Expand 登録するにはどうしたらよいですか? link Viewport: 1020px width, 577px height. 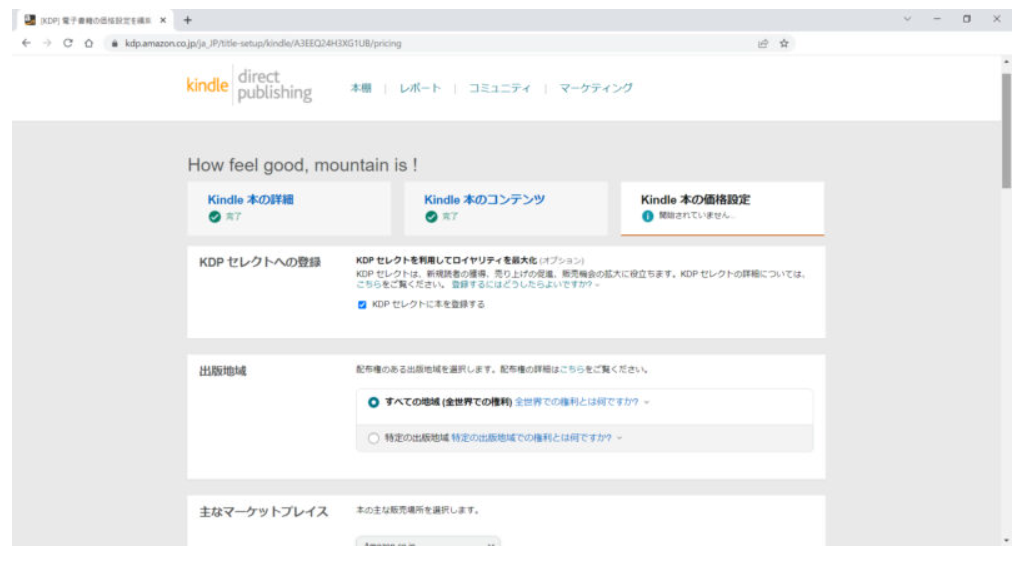(525, 284)
